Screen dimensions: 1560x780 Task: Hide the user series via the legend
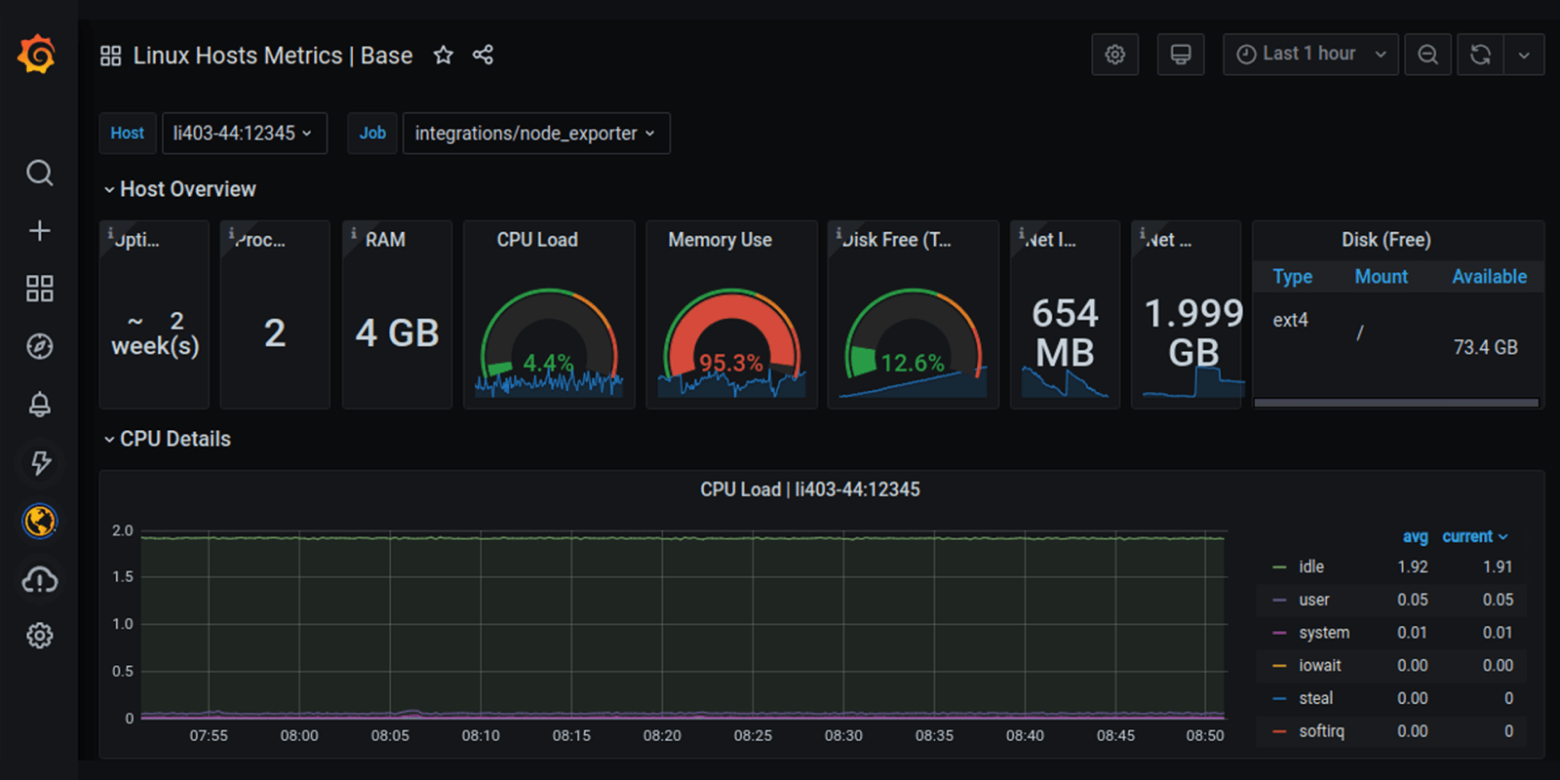(x=1314, y=600)
